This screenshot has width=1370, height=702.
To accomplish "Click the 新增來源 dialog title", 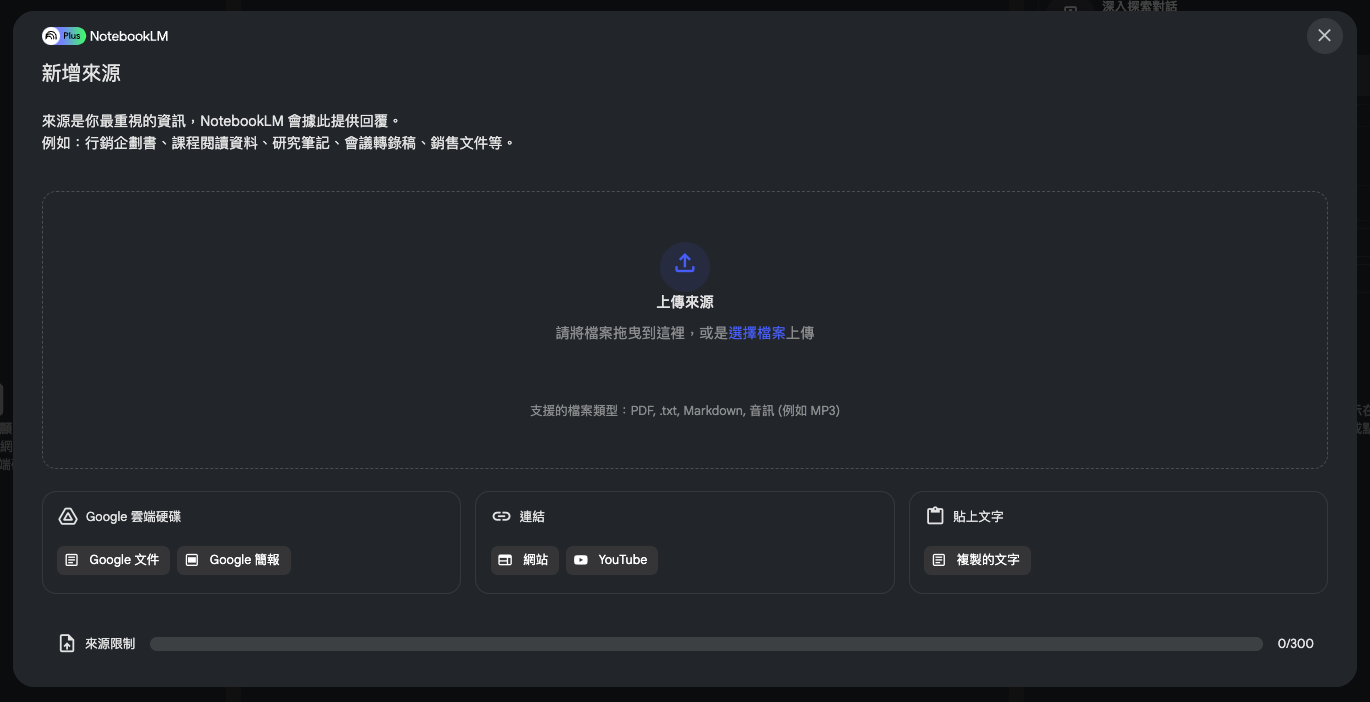I will point(81,73).
